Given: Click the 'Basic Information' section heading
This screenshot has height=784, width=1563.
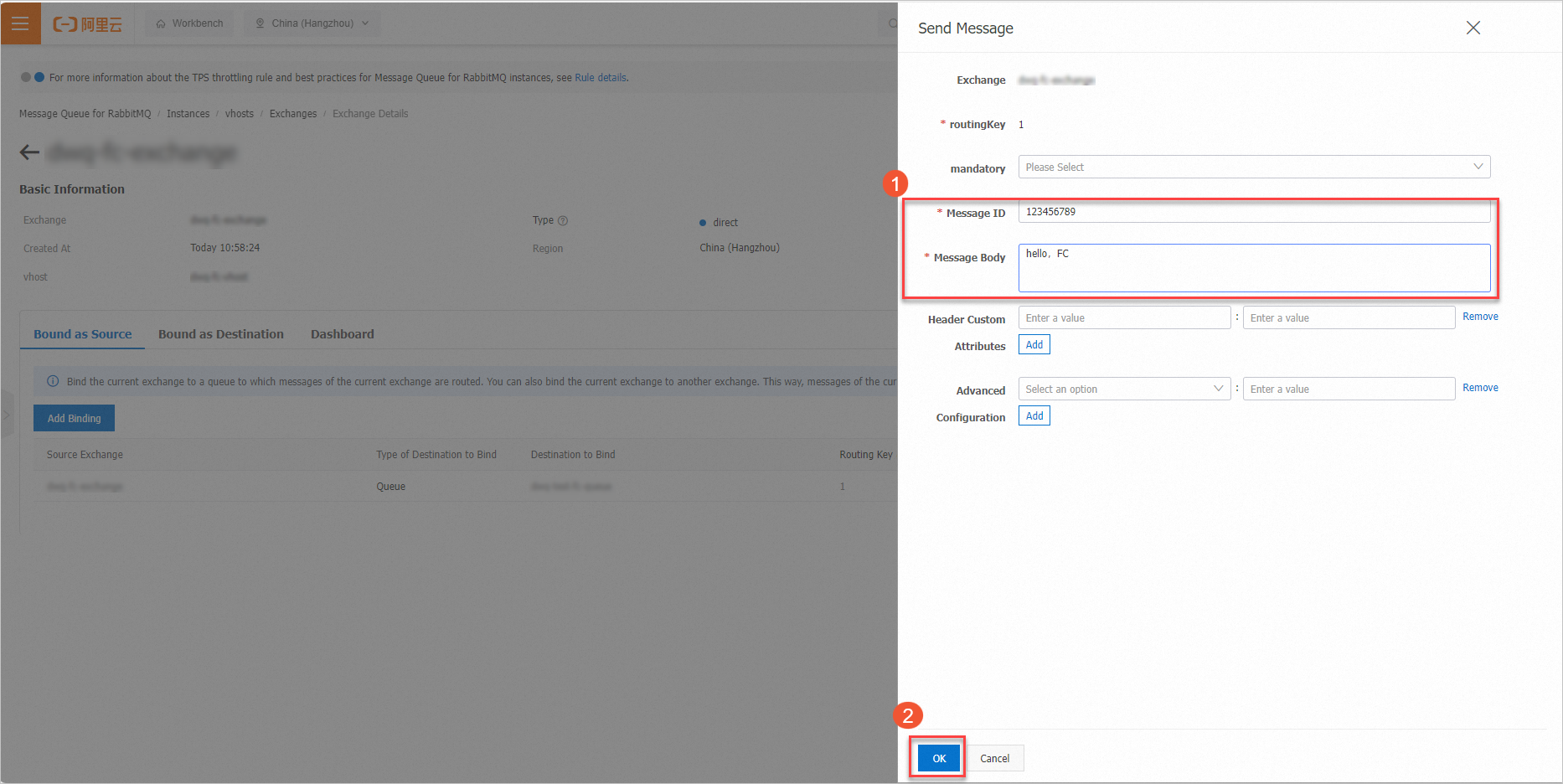Looking at the screenshot, I should tap(72, 189).
